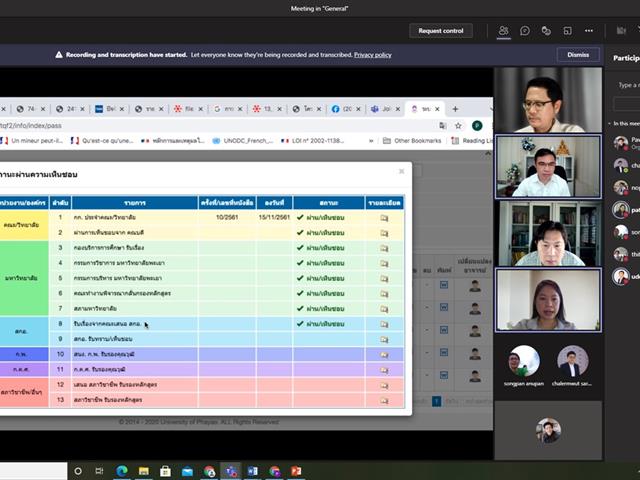Open folder detail icon for row 3
This screenshot has height=480, width=640.
click(x=384, y=248)
